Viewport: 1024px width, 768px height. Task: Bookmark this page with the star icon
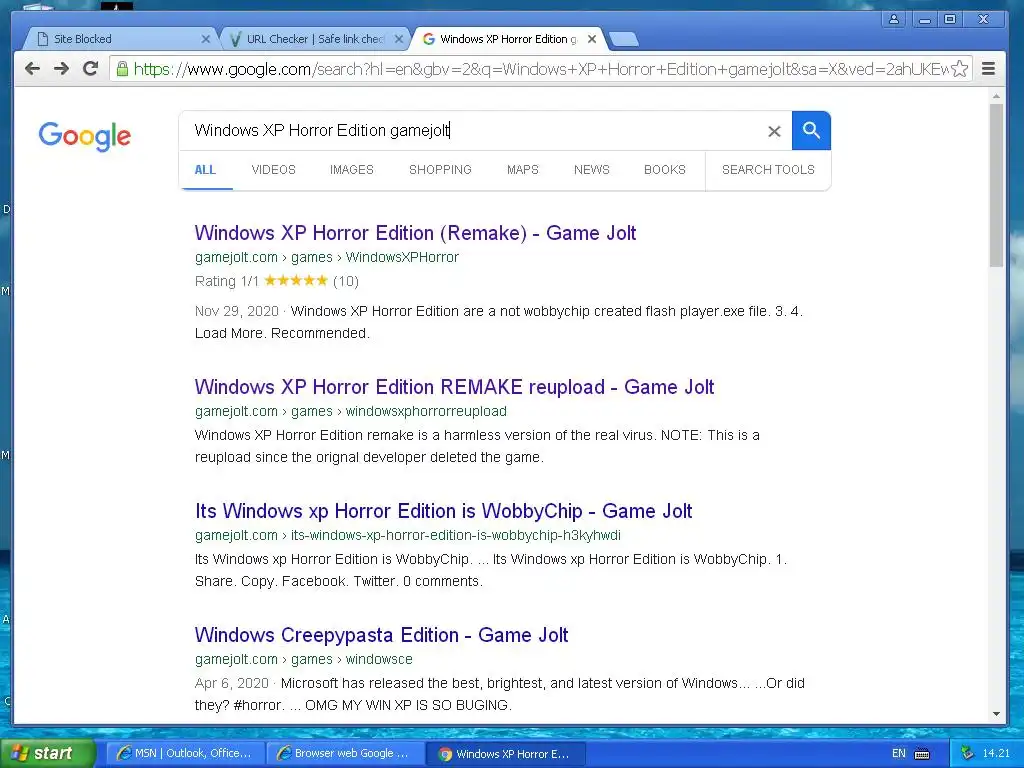tap(959, 69)
